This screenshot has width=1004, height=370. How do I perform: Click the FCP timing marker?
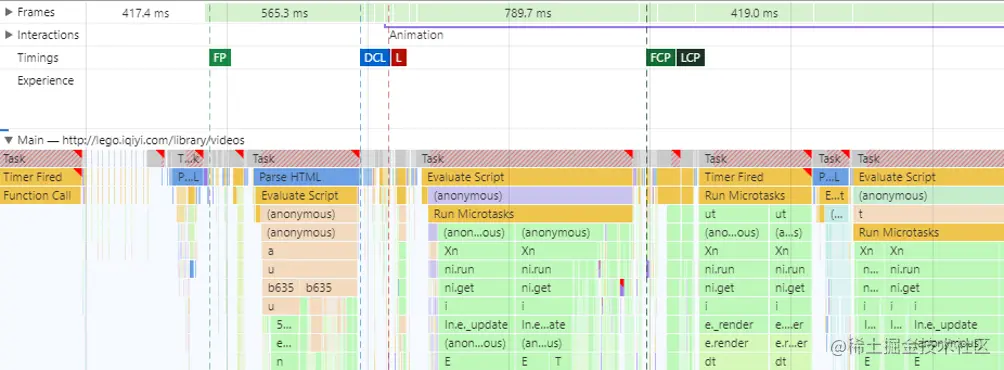660,58
